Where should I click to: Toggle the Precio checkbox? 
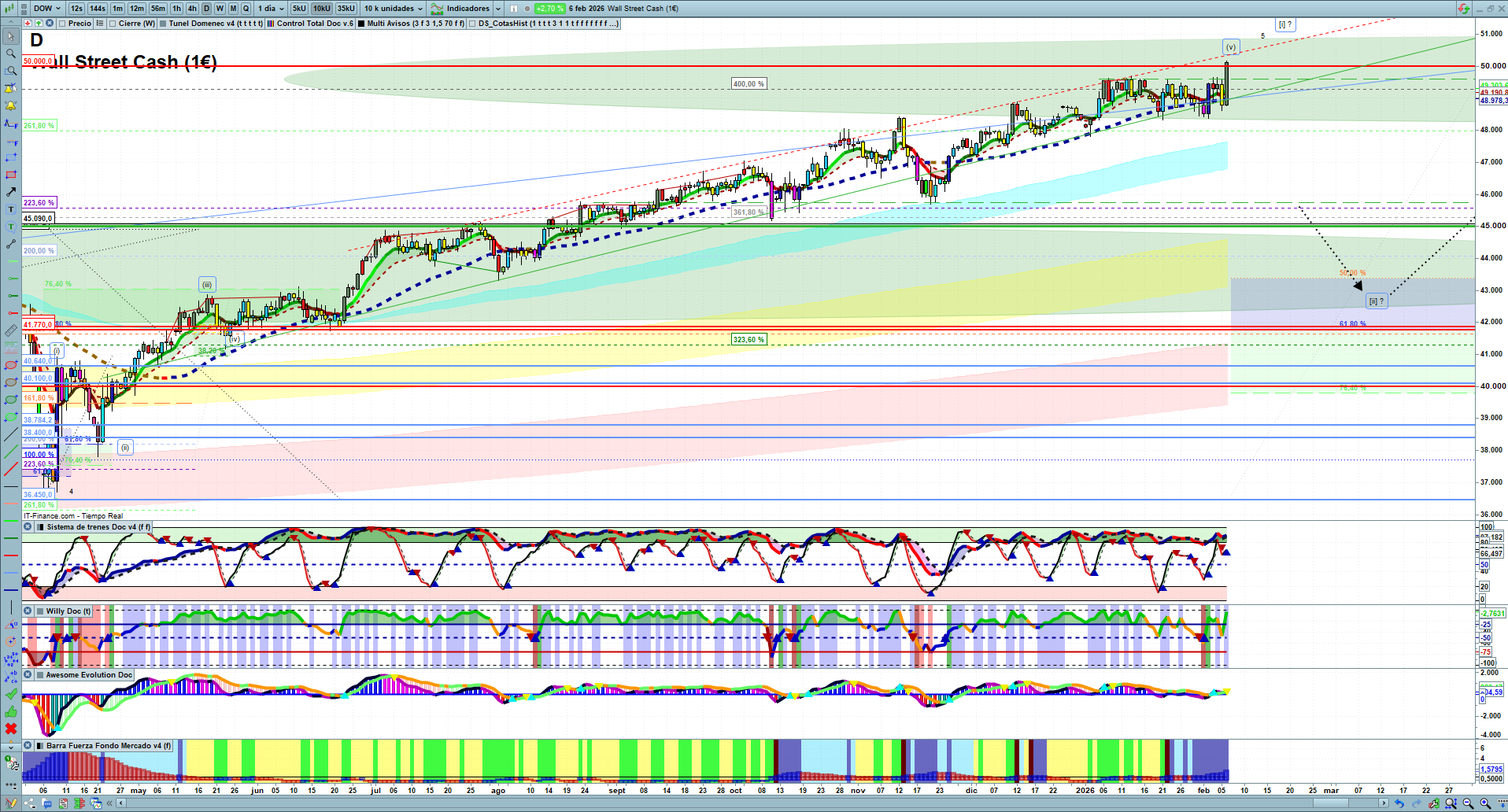tap(62, 24)
